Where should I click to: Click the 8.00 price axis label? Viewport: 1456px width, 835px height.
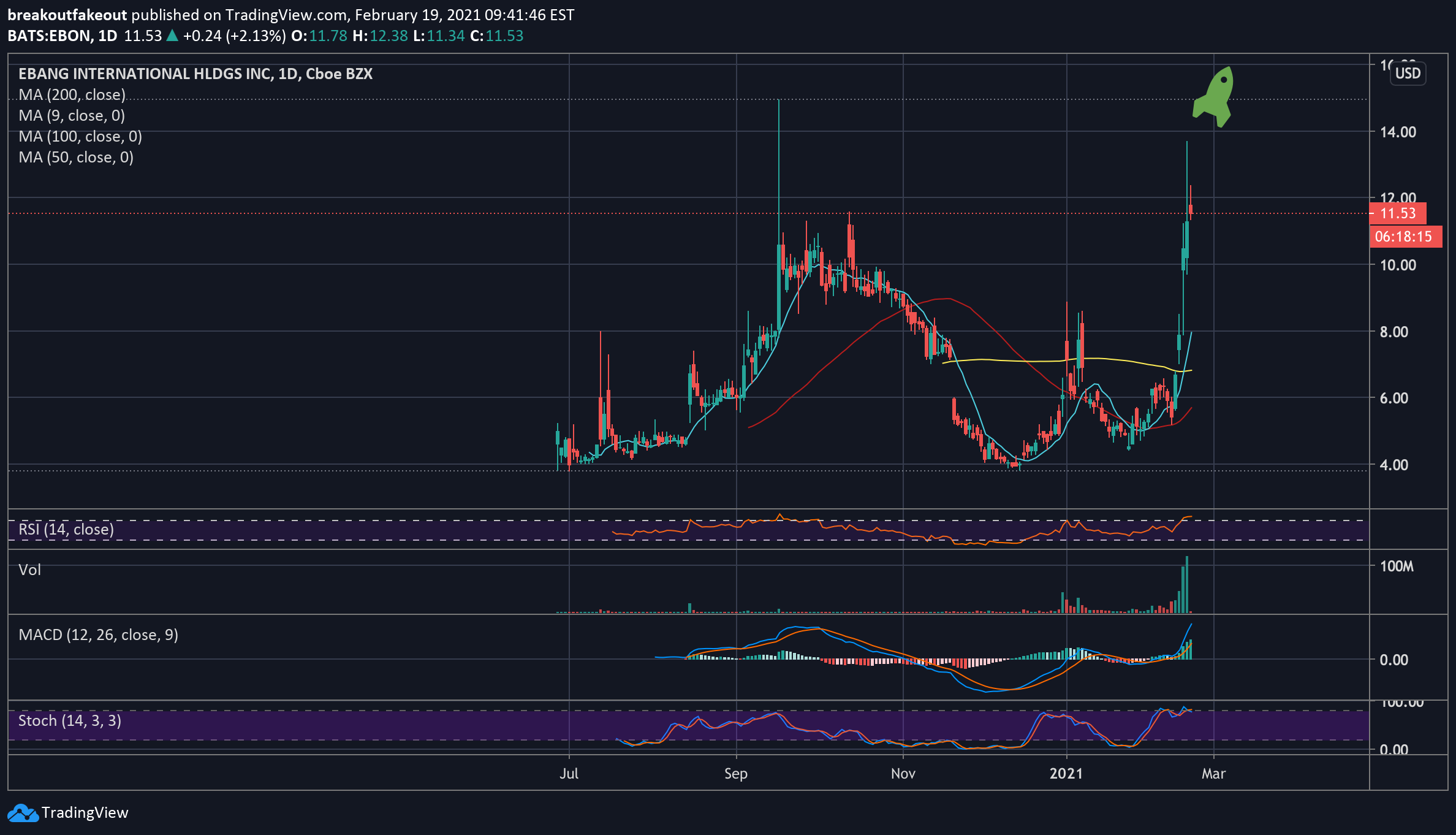tap(1394, 332)
